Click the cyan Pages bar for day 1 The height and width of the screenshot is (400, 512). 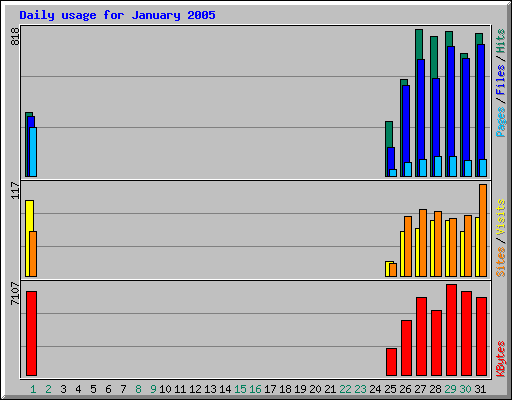(x=33, y=152)
